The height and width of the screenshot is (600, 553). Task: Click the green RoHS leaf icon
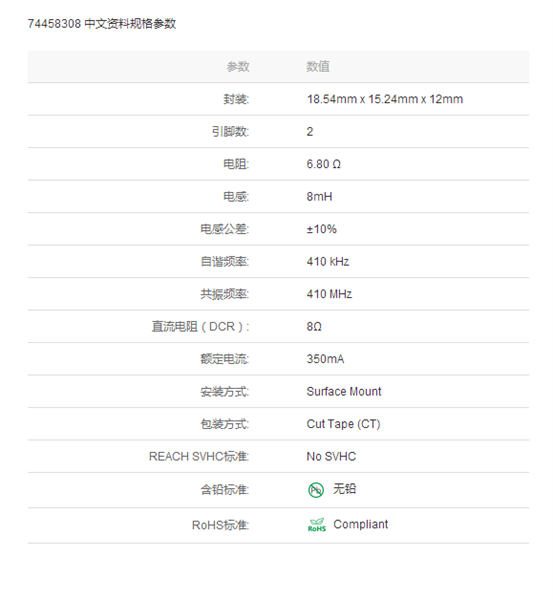(317, 525)
